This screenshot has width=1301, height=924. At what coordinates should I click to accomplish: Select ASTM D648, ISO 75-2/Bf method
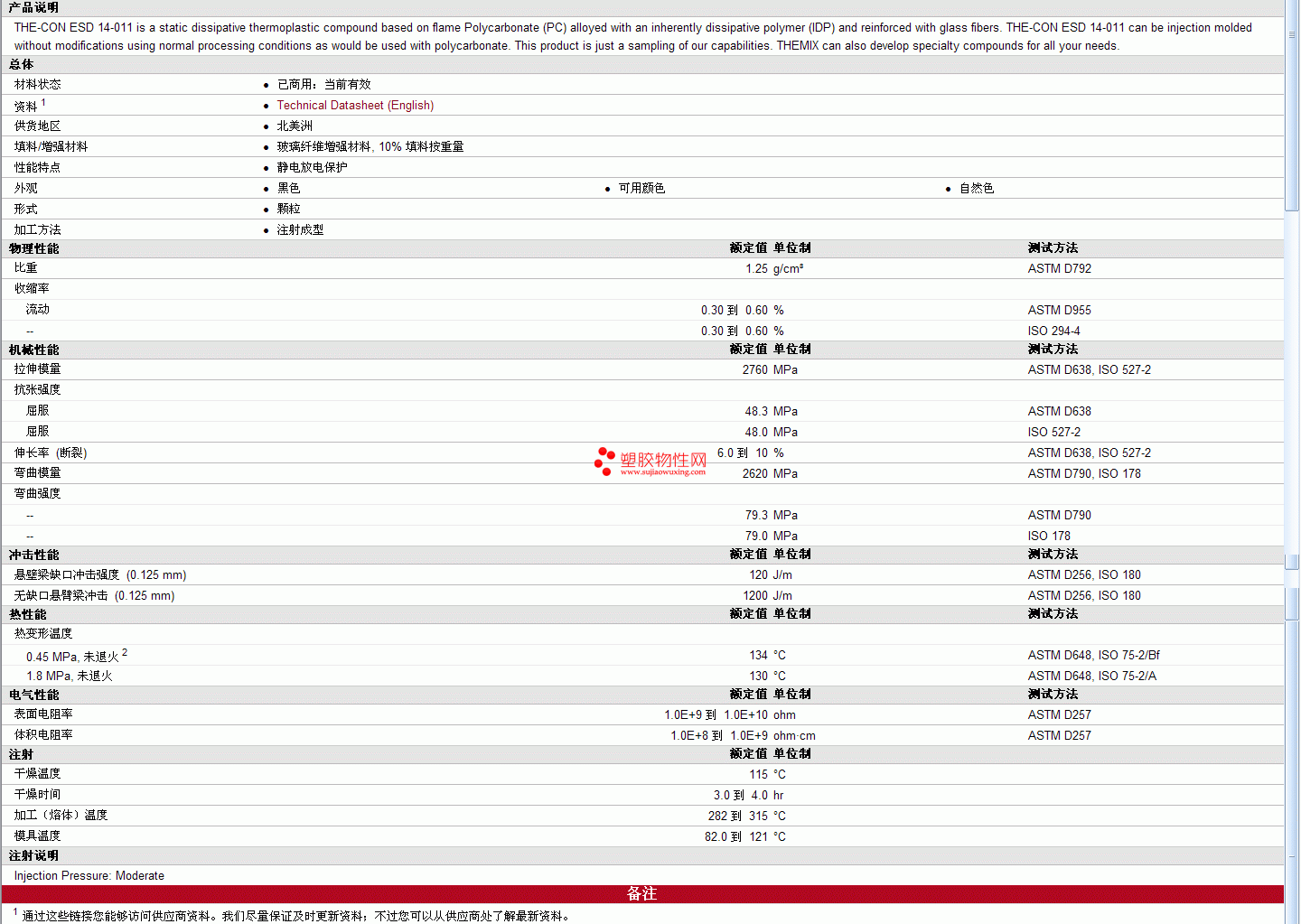1093,655
